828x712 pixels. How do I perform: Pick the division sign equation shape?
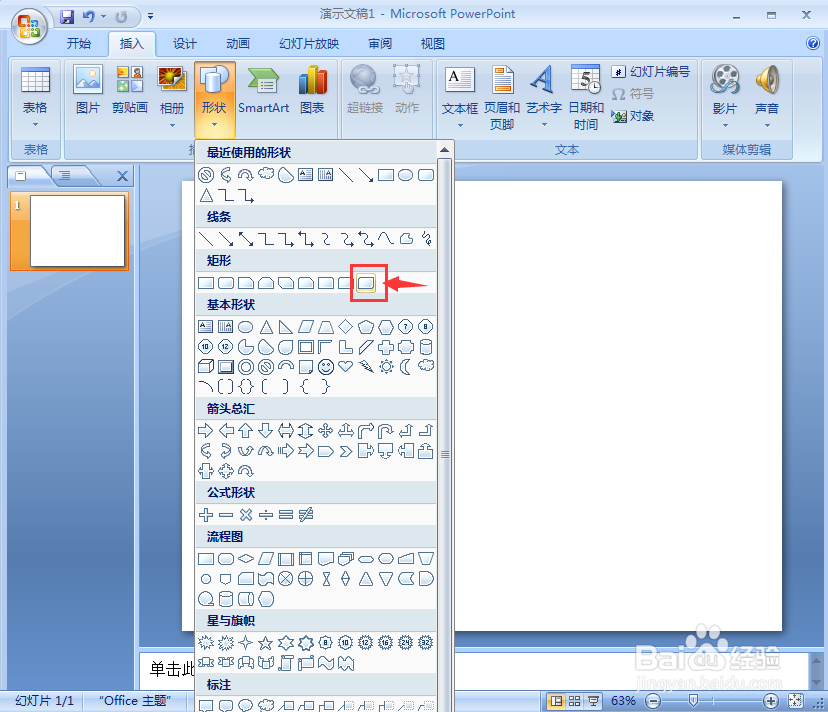pyautogui.click(x=266, y=514)
